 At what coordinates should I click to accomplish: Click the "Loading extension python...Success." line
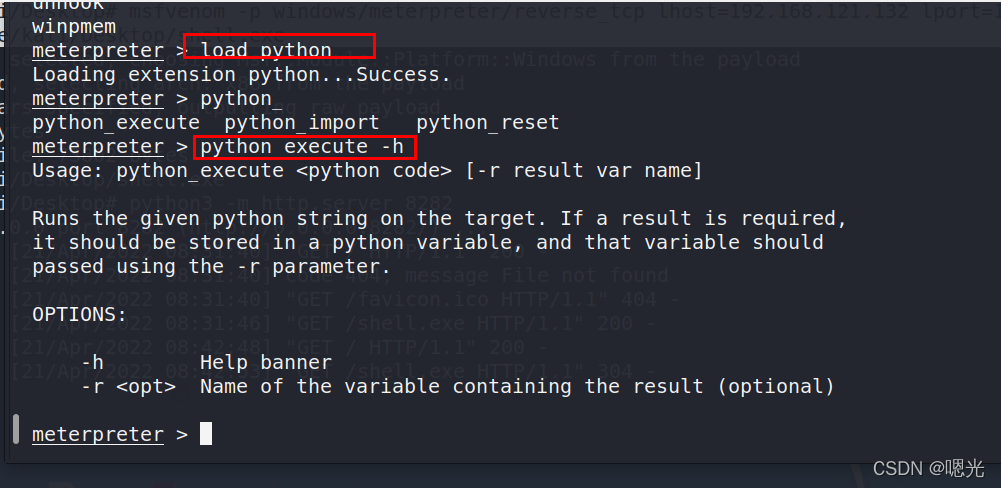[x=241, y=75]
